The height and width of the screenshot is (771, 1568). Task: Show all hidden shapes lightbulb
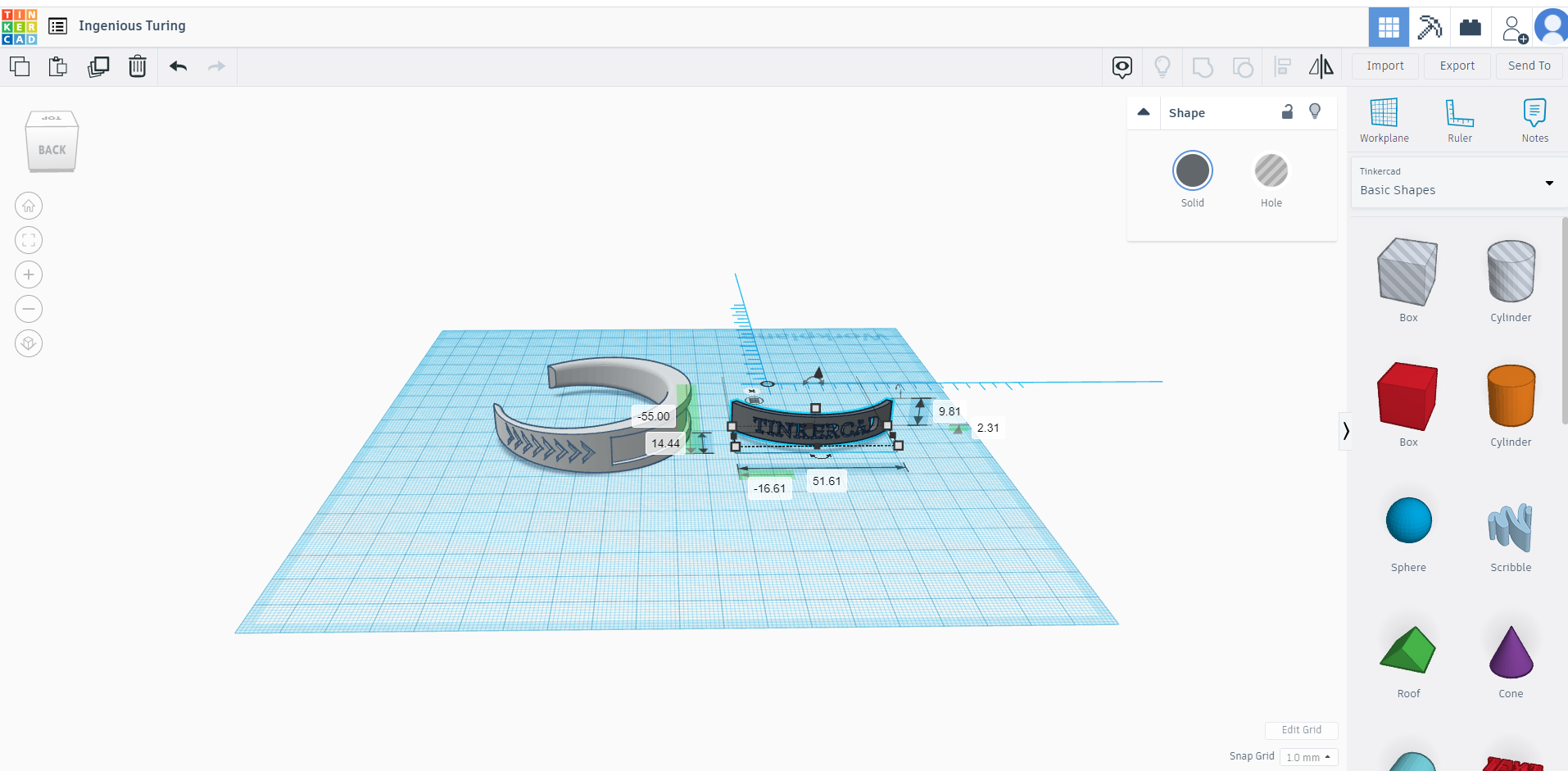coord(1162,66)
